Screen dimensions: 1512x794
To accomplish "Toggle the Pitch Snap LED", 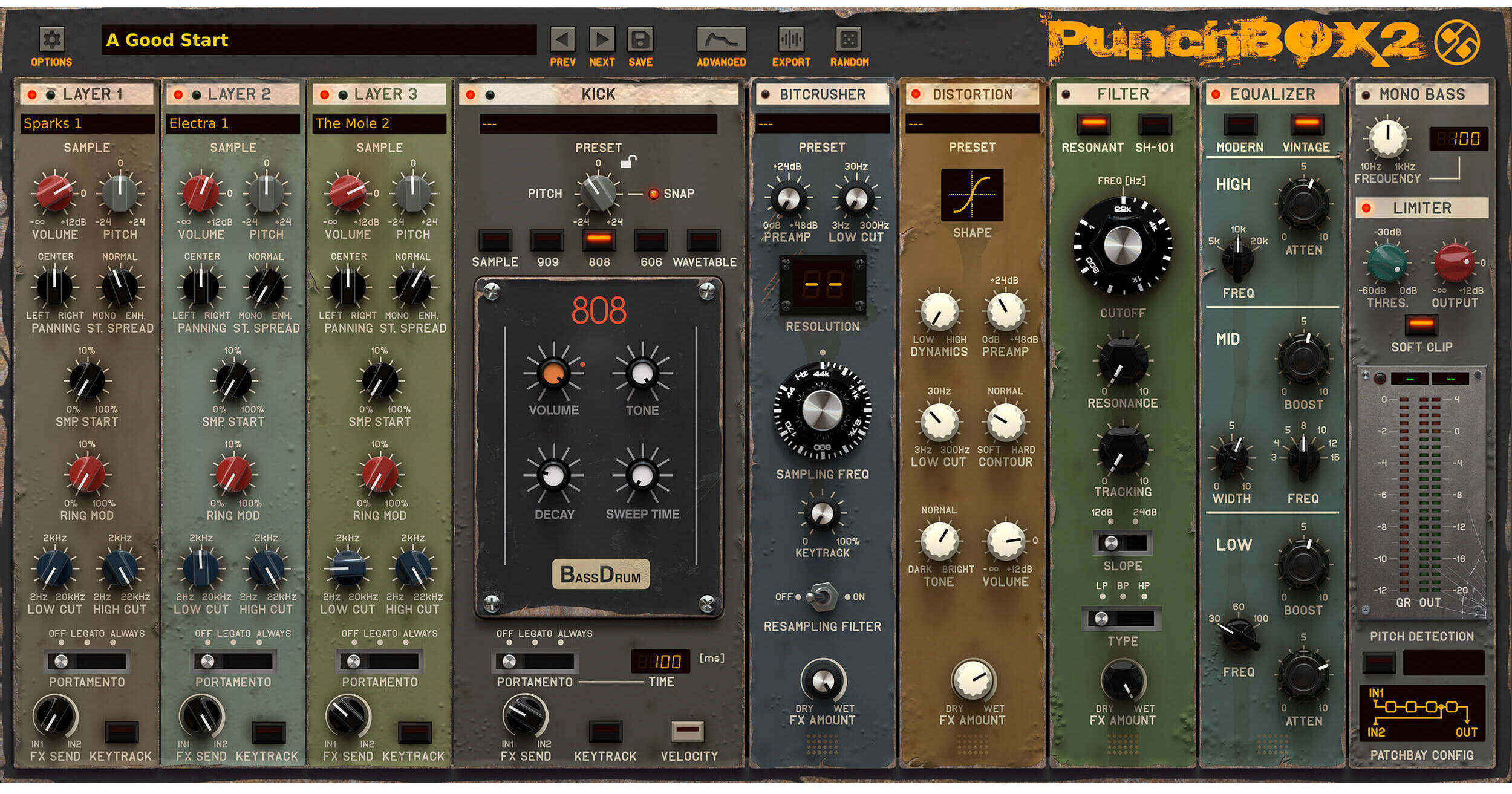I will point(653,194).
